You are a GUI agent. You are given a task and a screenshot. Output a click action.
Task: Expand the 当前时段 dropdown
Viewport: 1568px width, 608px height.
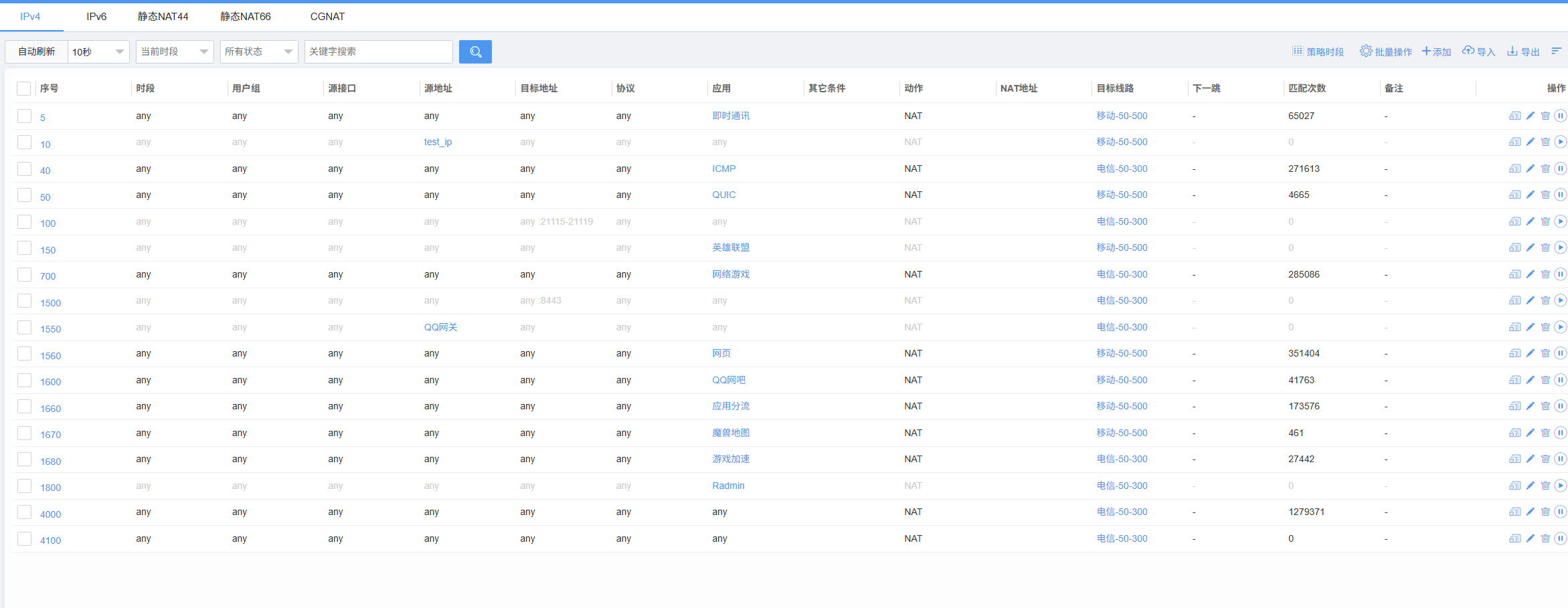[x=175, y=52]
